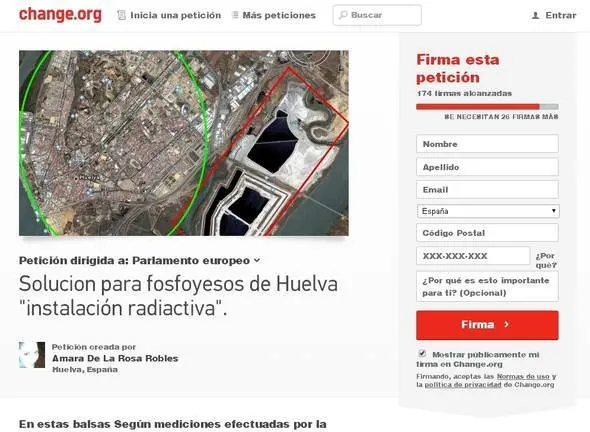Open Más peticiones menu item
590x432 pixels.
tap(279, 15)
